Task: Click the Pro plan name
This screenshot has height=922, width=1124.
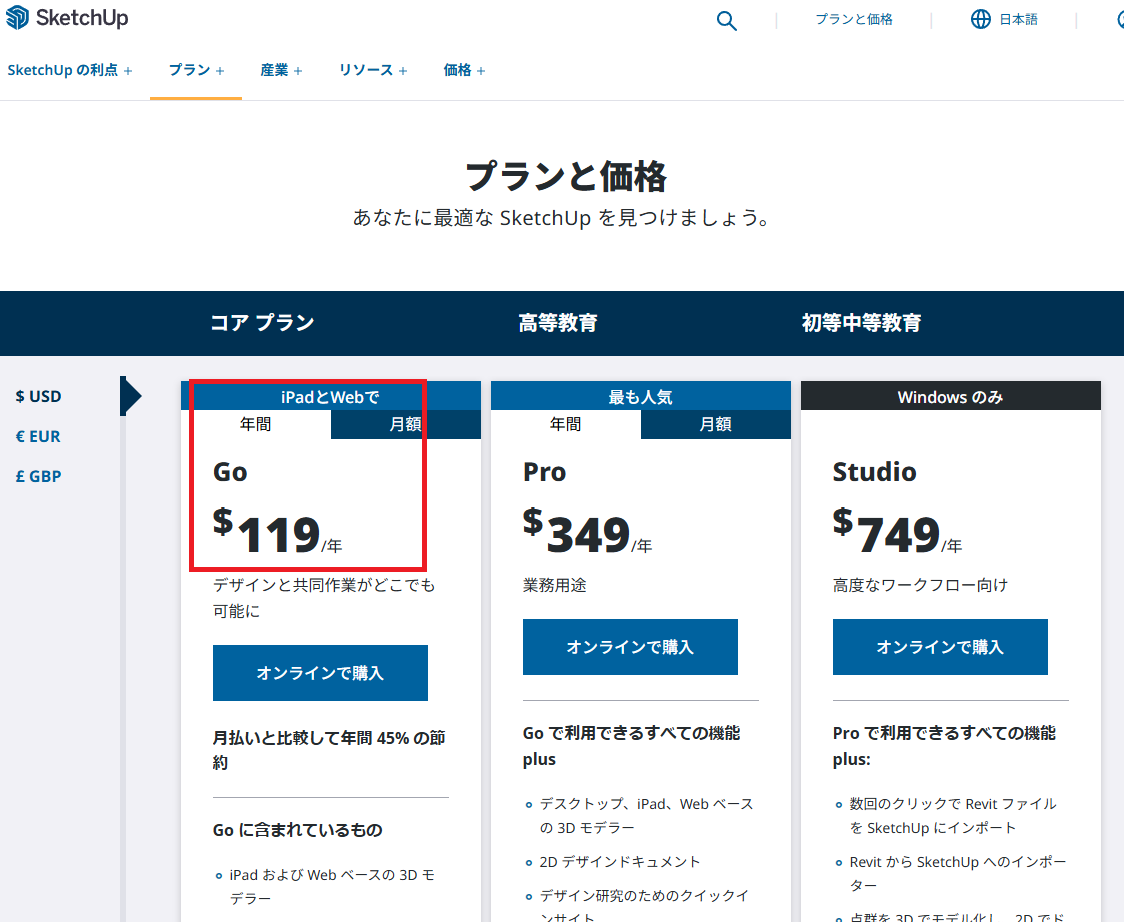Action: [544, 472]
